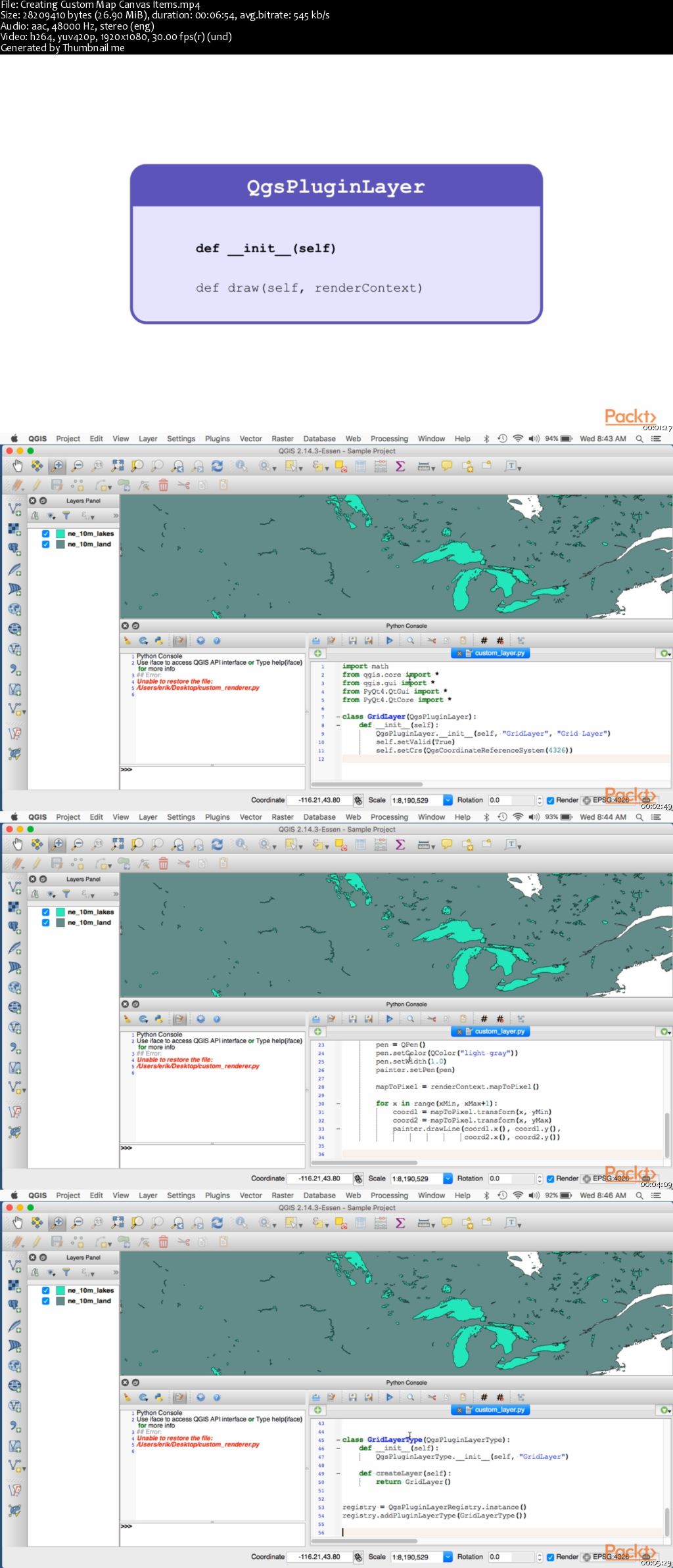Toggle Render checkbox in 8:46 AM frame
This screenshot has width=673, height=1568.
tap(550, 1557)
